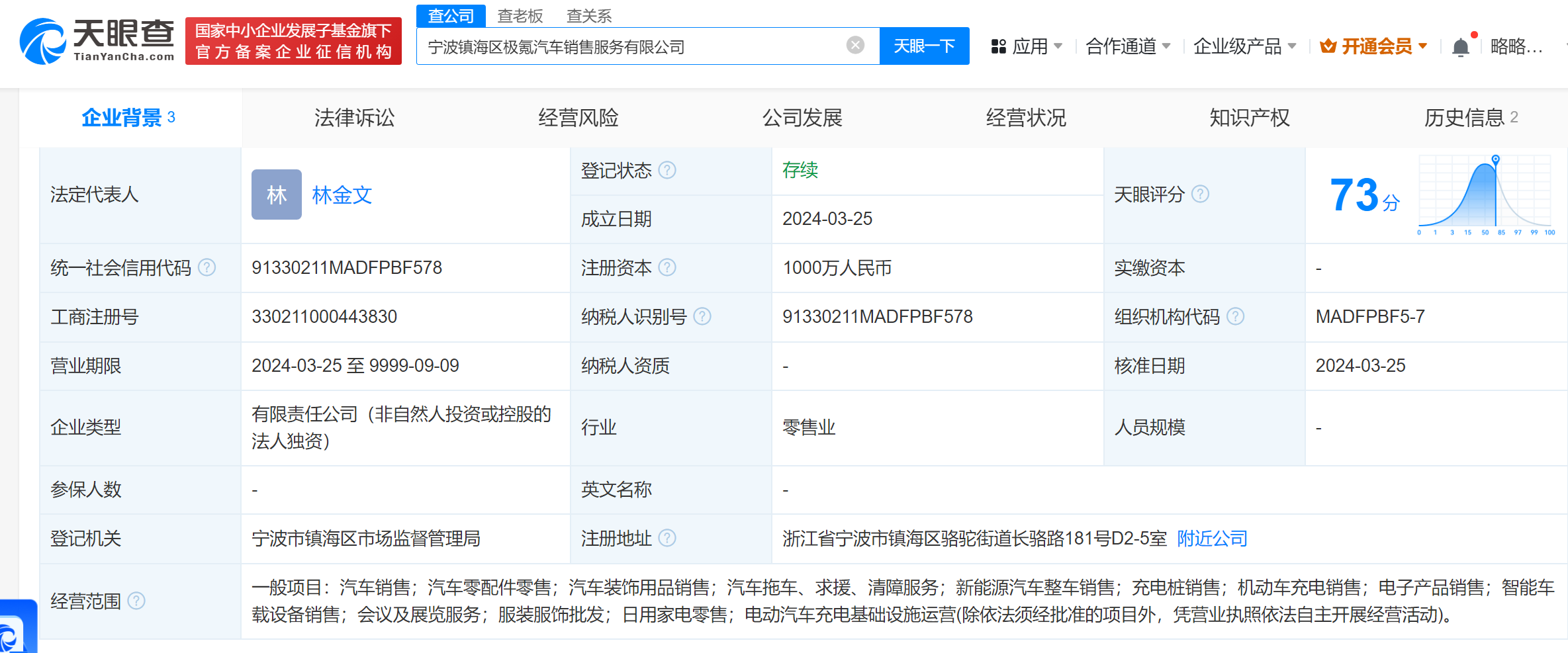Click the question mark beside 经营范围
The height and width of the screenshot is (653, 1568).
[x=138, y=601]
